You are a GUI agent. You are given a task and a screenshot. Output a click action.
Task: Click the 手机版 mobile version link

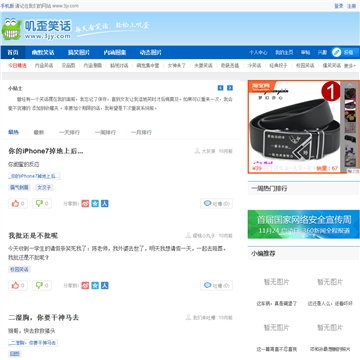point(7,6)
